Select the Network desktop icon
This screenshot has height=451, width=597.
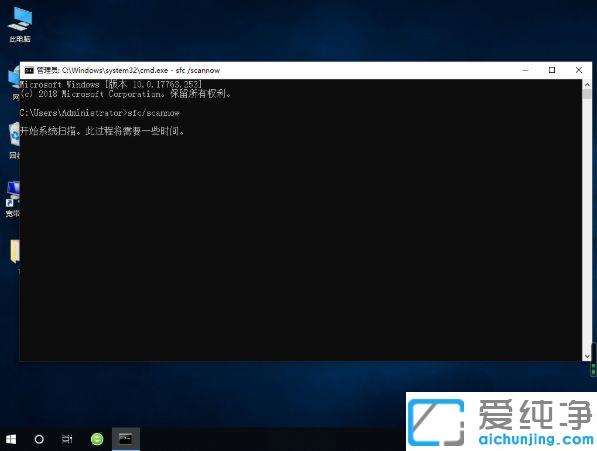click(14, 83)
